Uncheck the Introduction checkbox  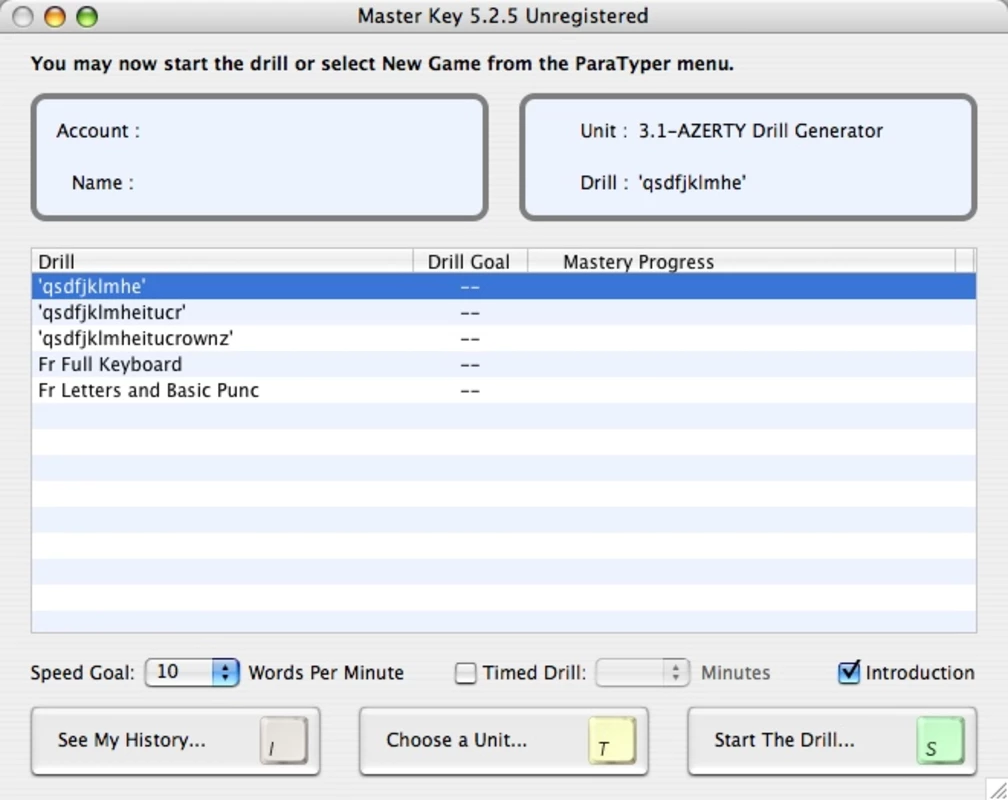849,673
